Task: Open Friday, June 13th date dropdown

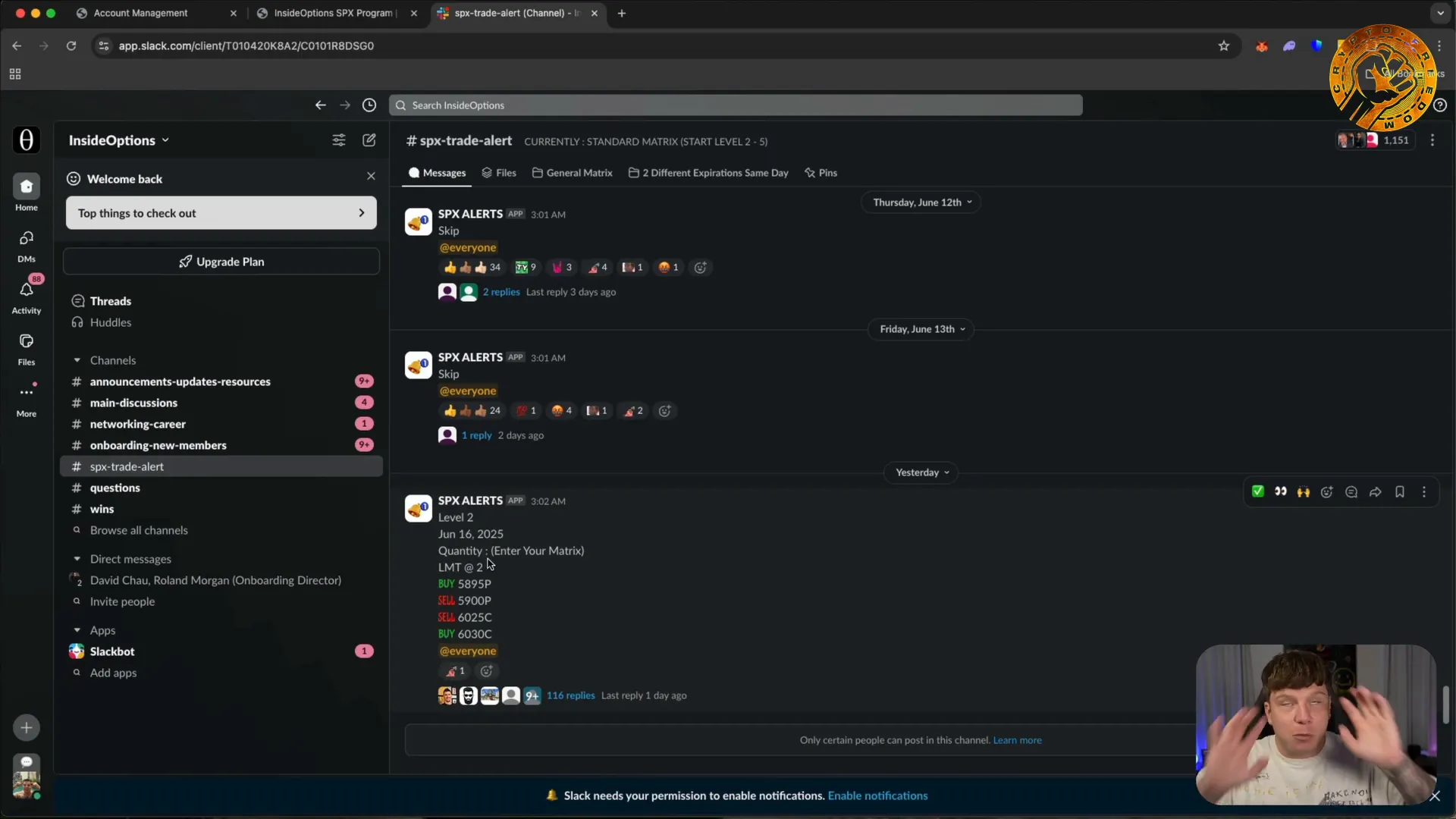Action: coord(922,329)
